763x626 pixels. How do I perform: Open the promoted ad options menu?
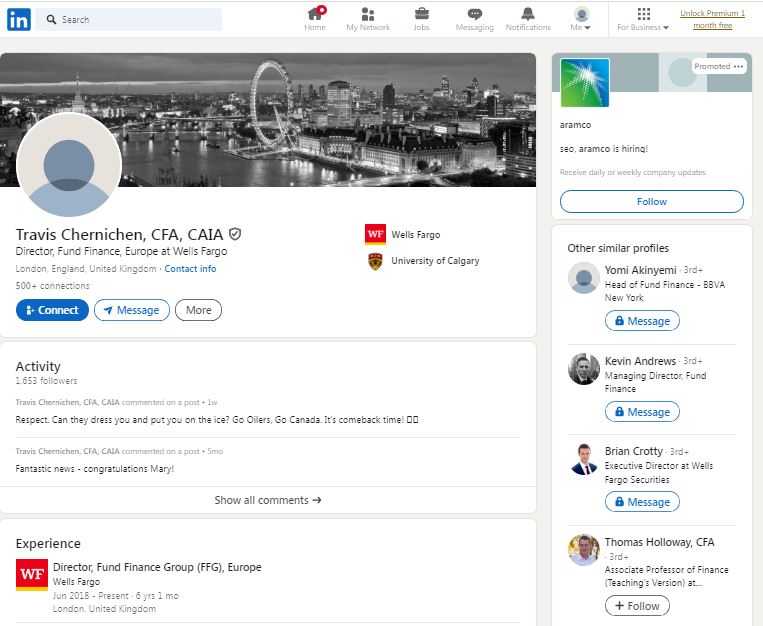pyautogui.click(x=738, y=67)
